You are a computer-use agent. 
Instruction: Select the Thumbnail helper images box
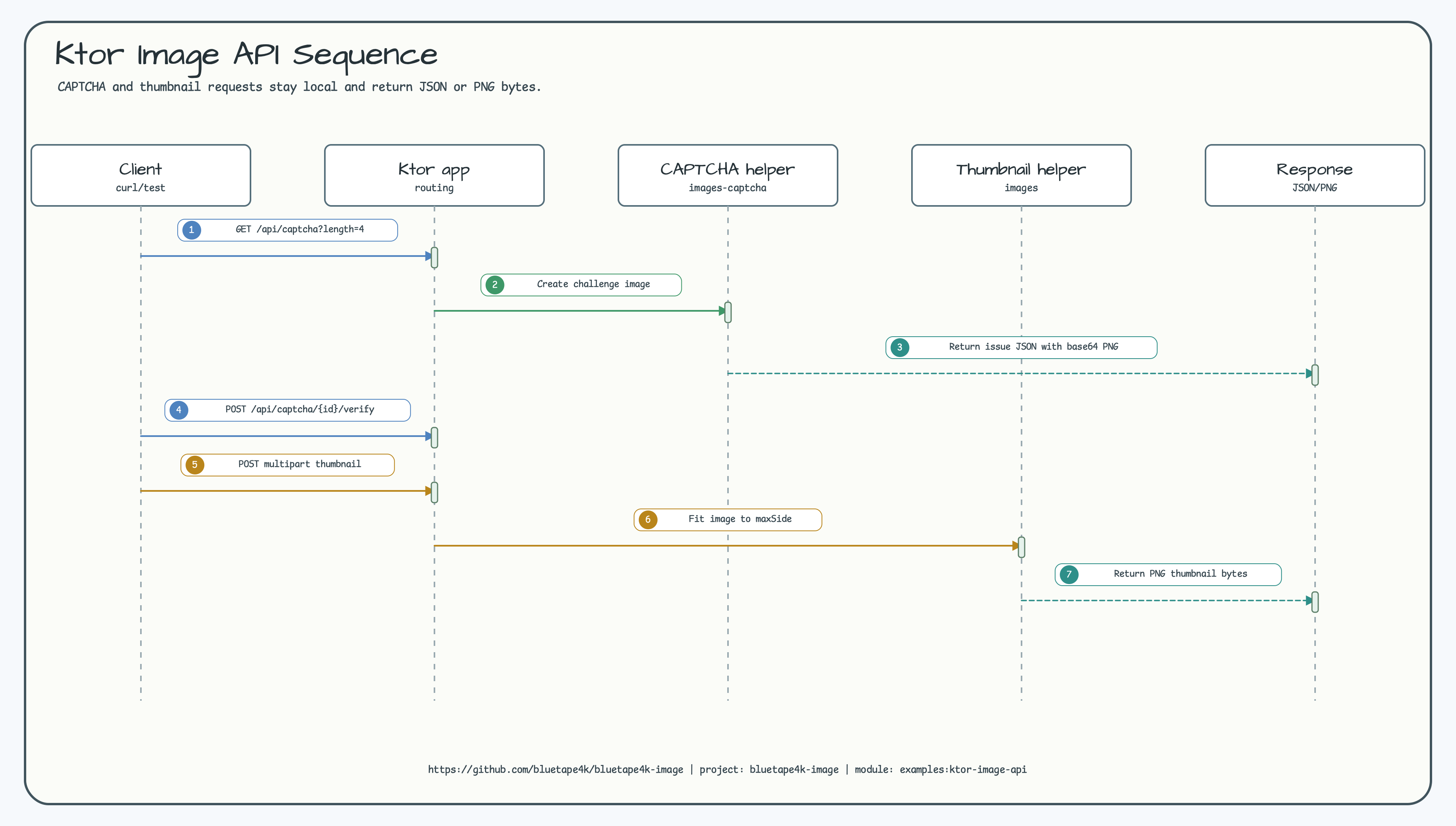tap(1021, 175)
